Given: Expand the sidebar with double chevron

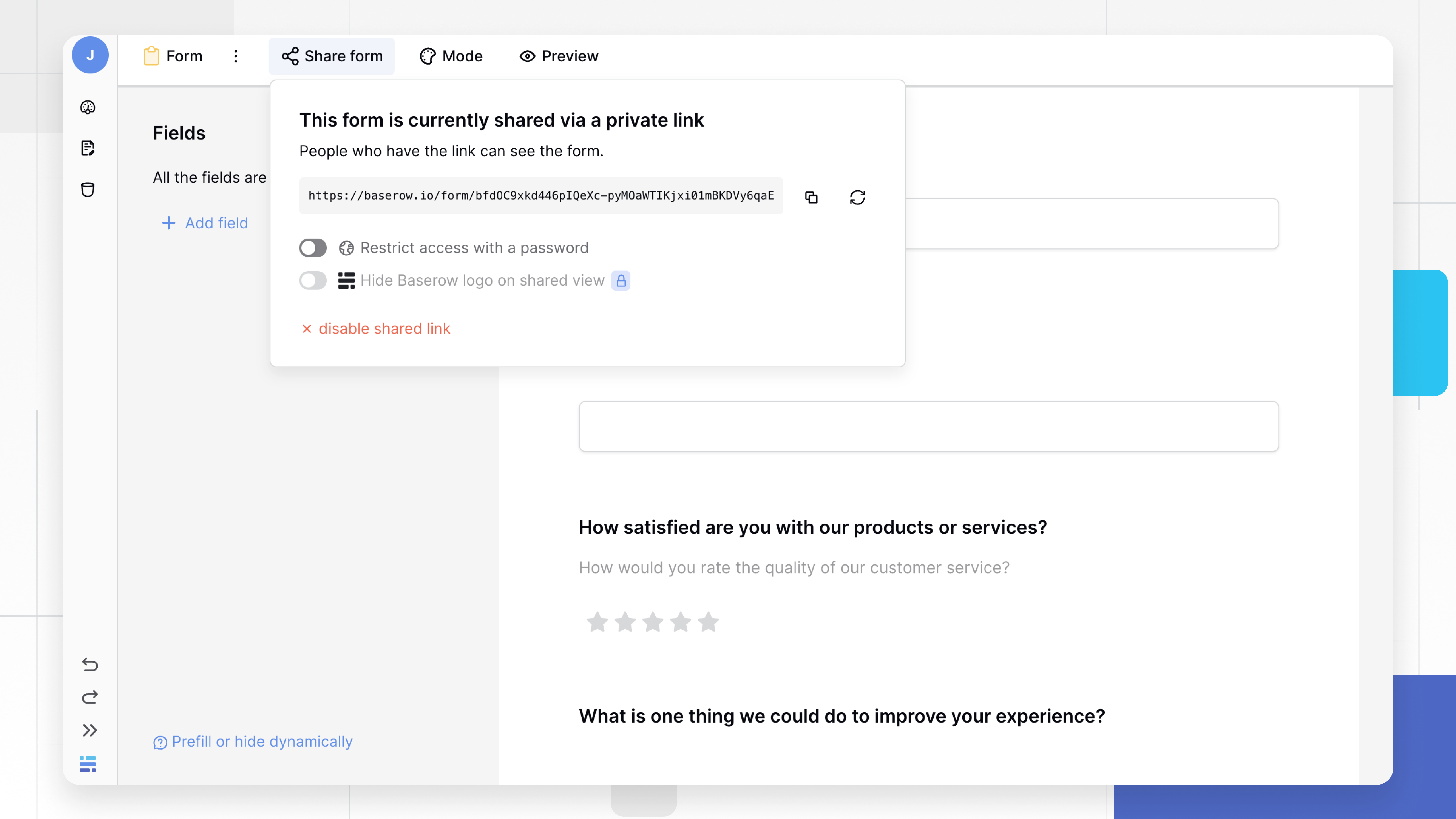Looking at the screenshot, I should [x=89, y=730].
